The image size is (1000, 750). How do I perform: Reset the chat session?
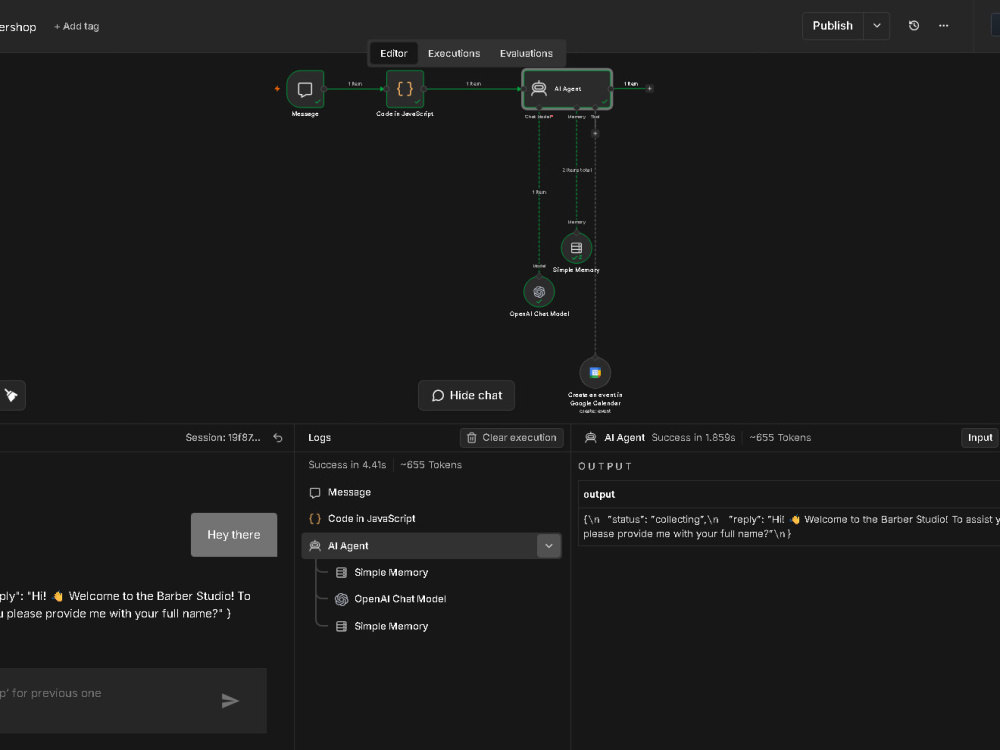278,438
